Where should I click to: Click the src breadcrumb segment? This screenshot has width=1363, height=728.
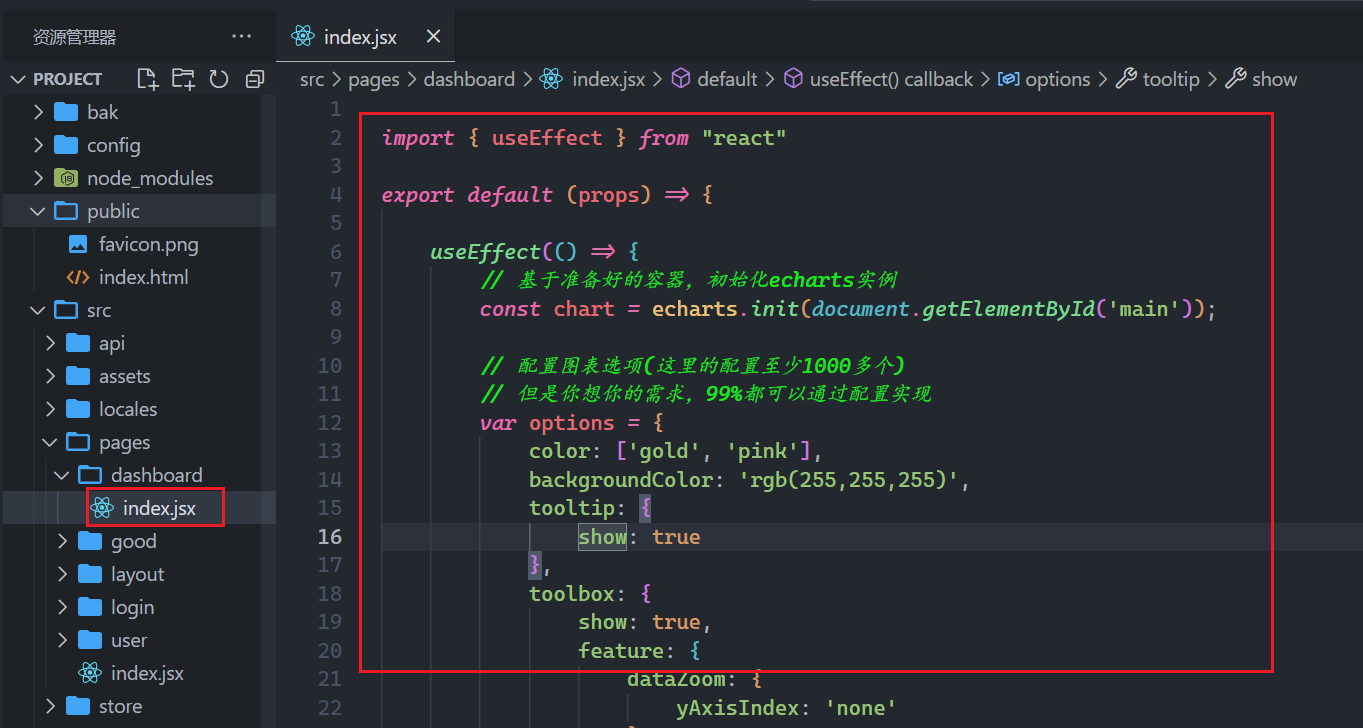(x=312, y=79)
